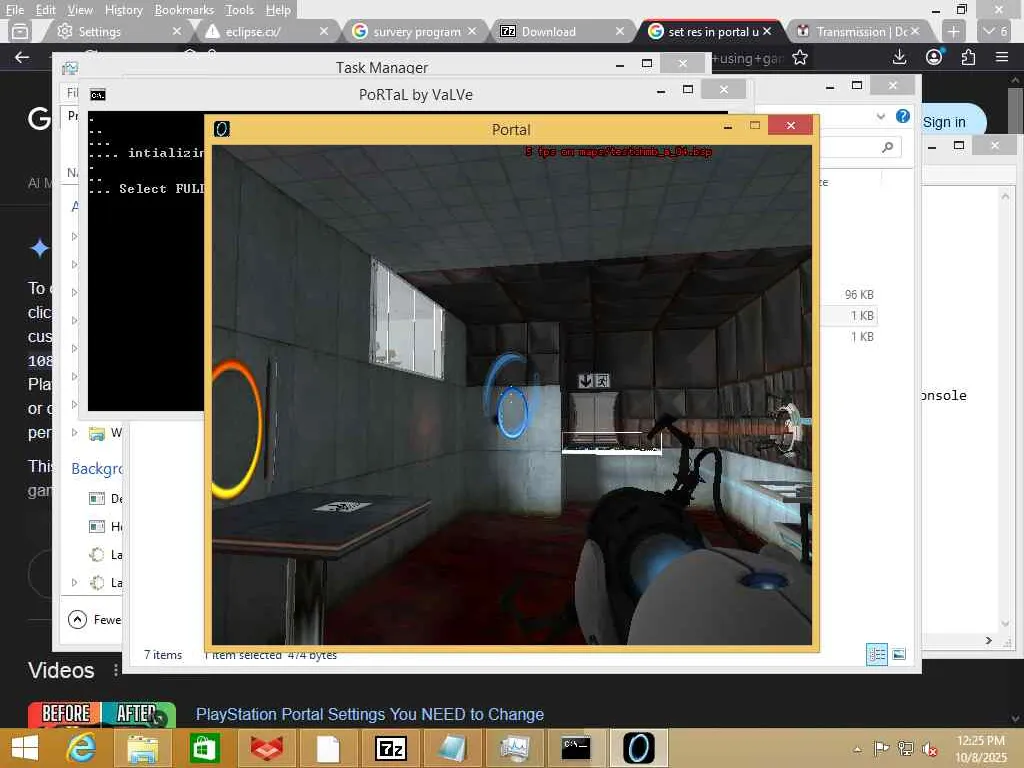The image size is (1024, 768).
Task: Switch to Task Manager taskbar icon
Action: pyautogui.click(x=514, y=748)
